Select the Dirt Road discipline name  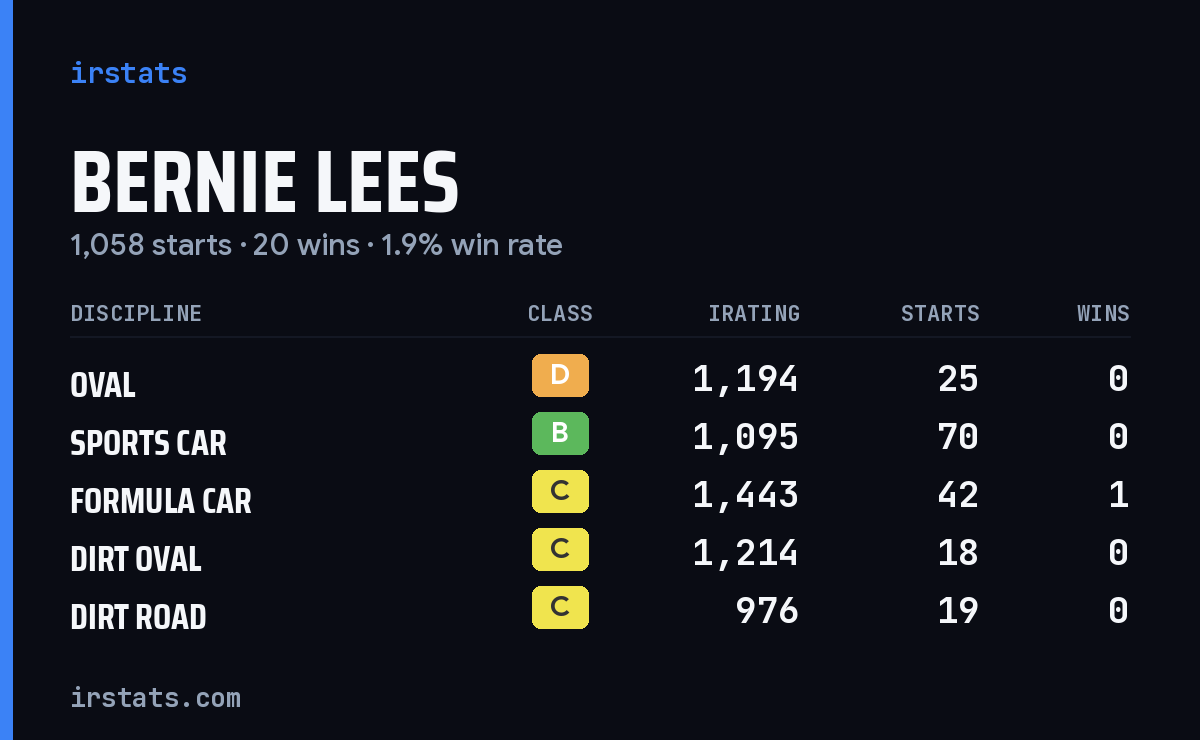point(138,616)
